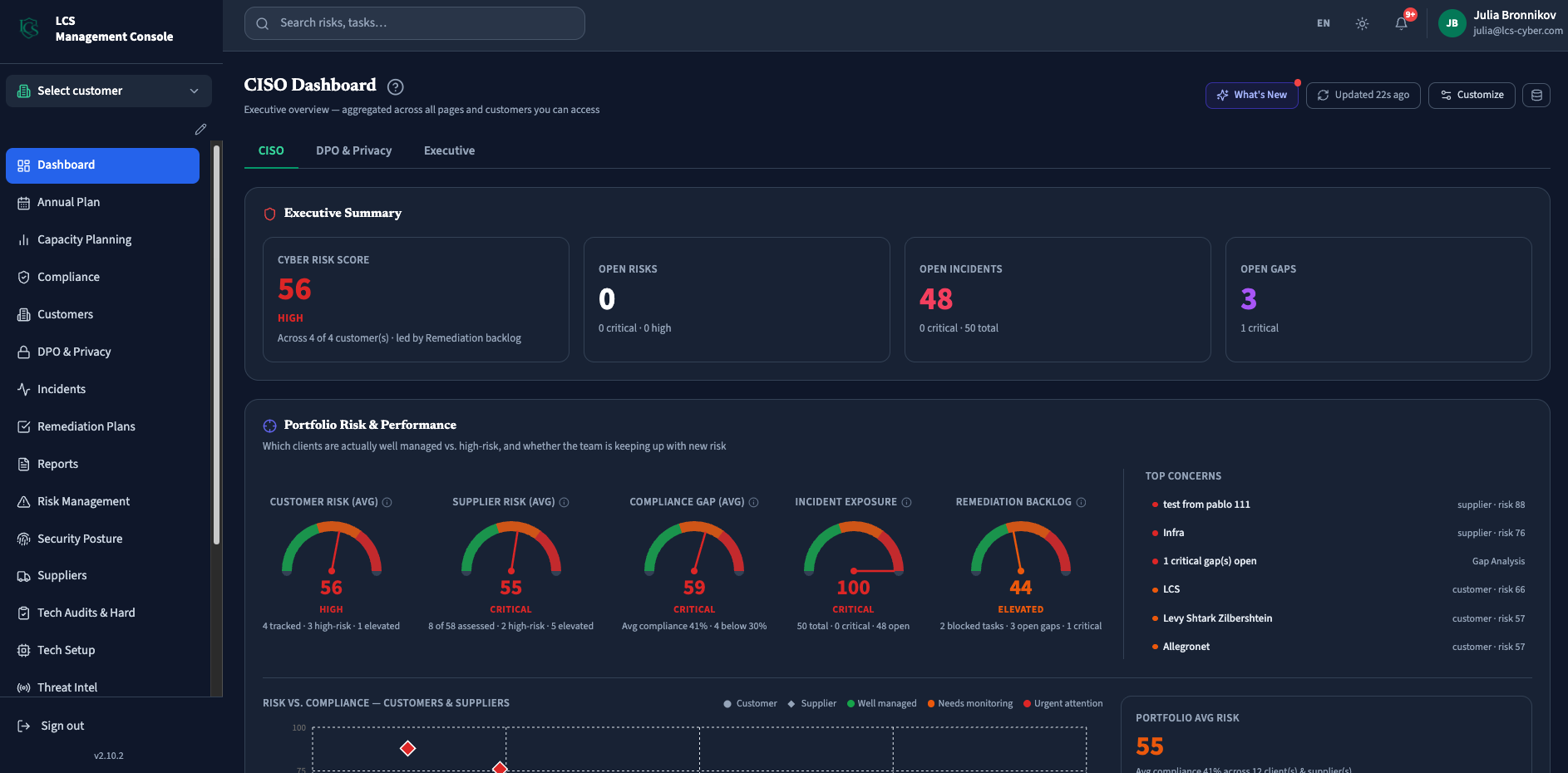Viewport: 1568px width, 773px height.
Task: Open Risk Management in sidebar
Action: [x=102, y=501]
